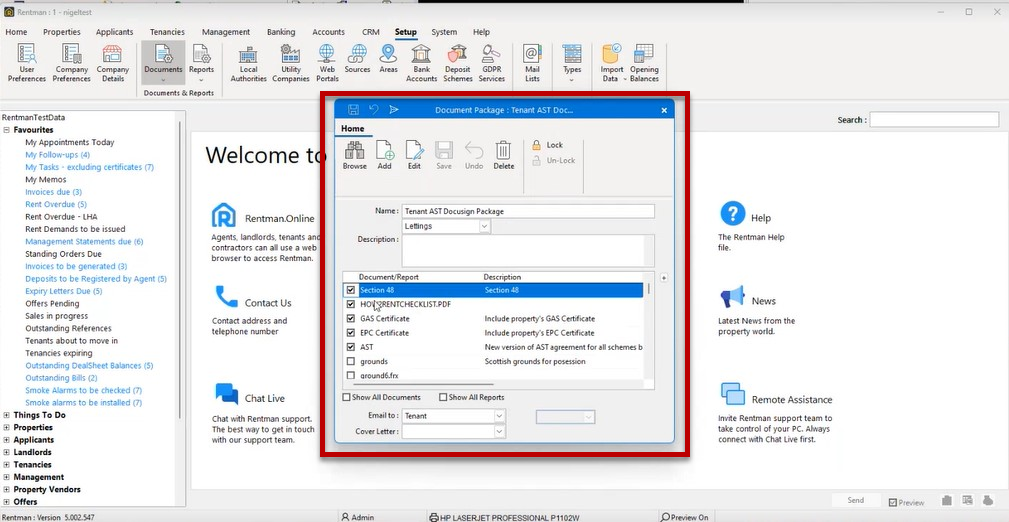Image resolution: width=1009 pixels, height=522 pixels.
Task: Open the Types ribbon dropdown
Action: [571, 79]
